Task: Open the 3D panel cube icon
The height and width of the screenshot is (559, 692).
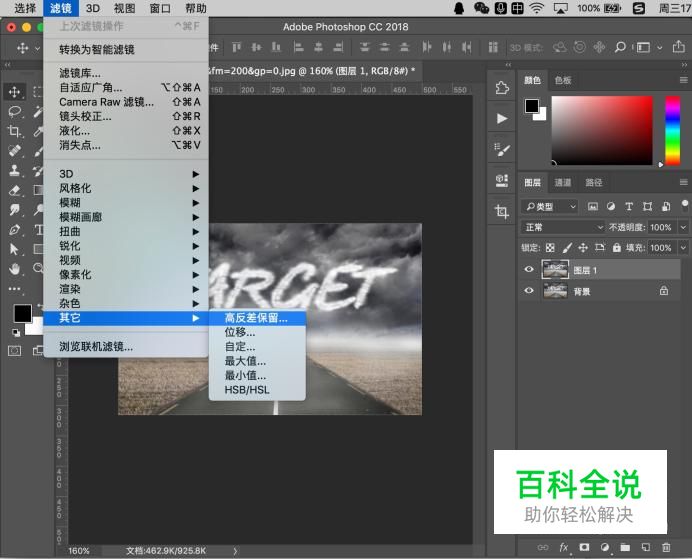Action: pyautogui.click(x=502, y=180)
